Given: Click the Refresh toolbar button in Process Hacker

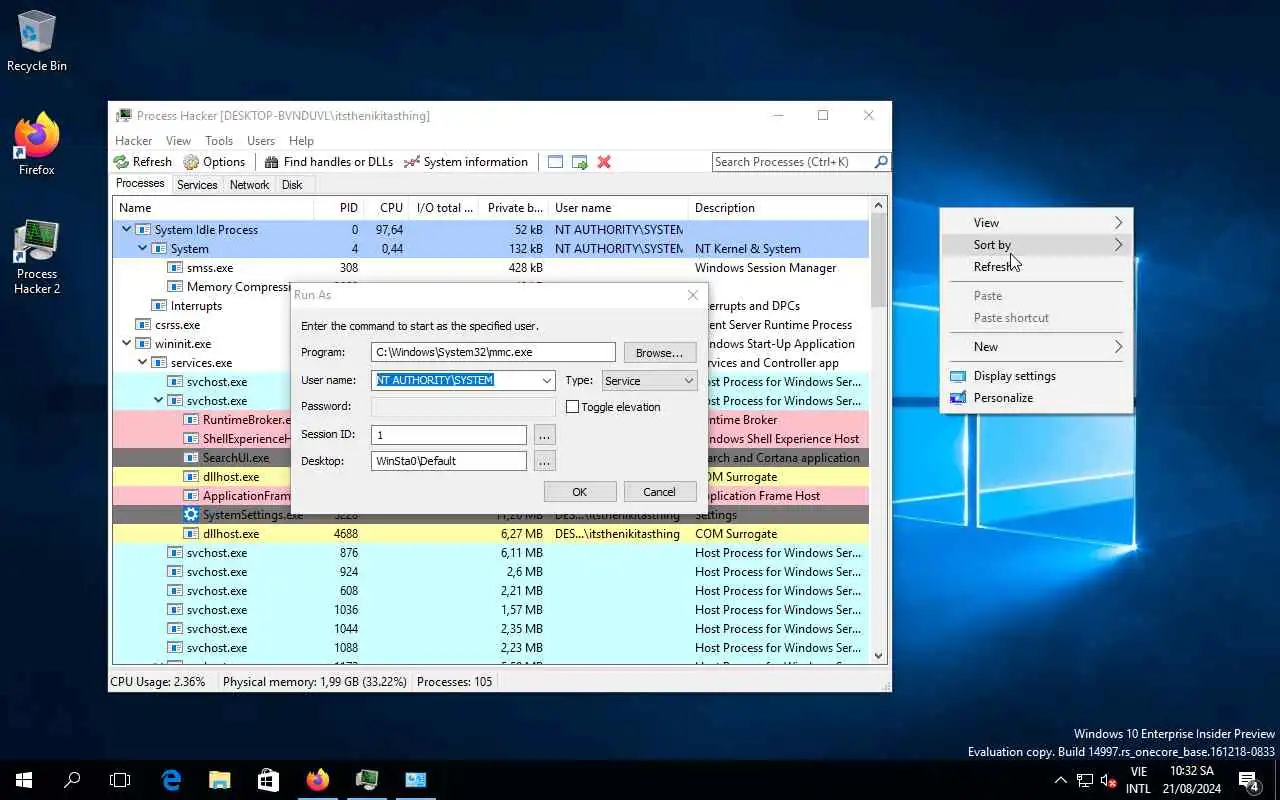Looking at the screenshot, I should pos(143,162).
